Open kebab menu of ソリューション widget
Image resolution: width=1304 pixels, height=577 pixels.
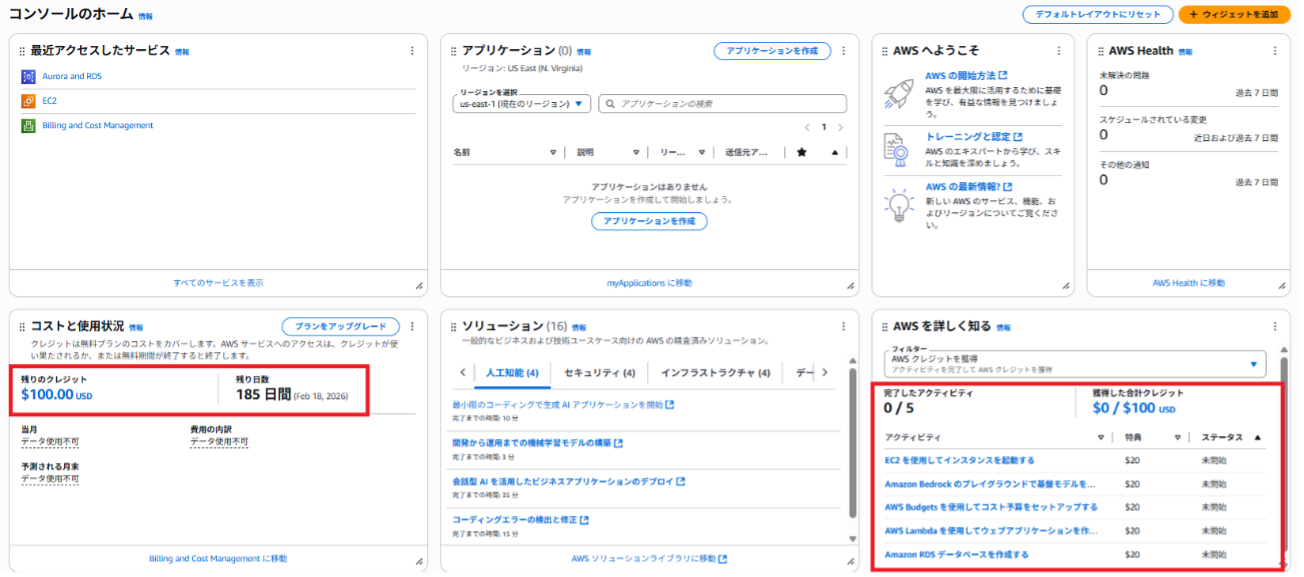[x=843, y=326]
